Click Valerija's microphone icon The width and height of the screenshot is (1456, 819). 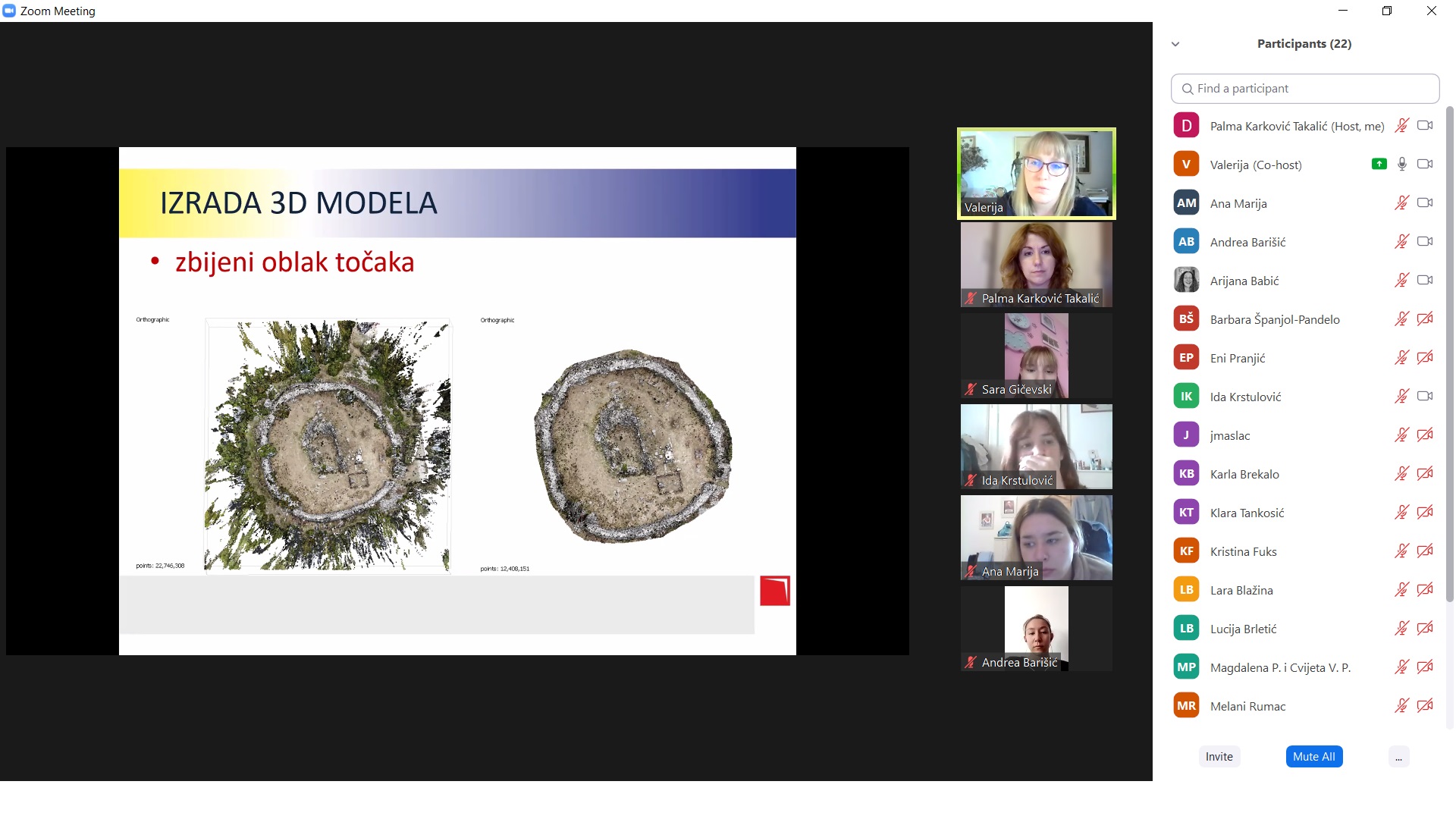(x=1401, y=164)
